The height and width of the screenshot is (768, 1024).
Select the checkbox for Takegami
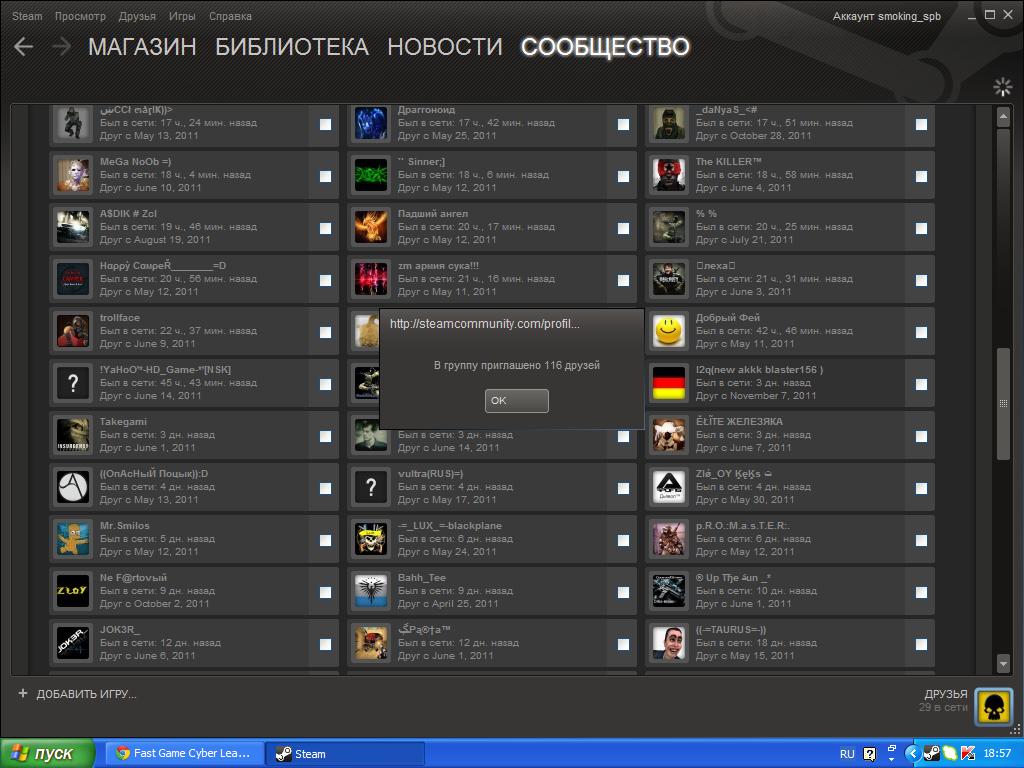pos(325,436)
